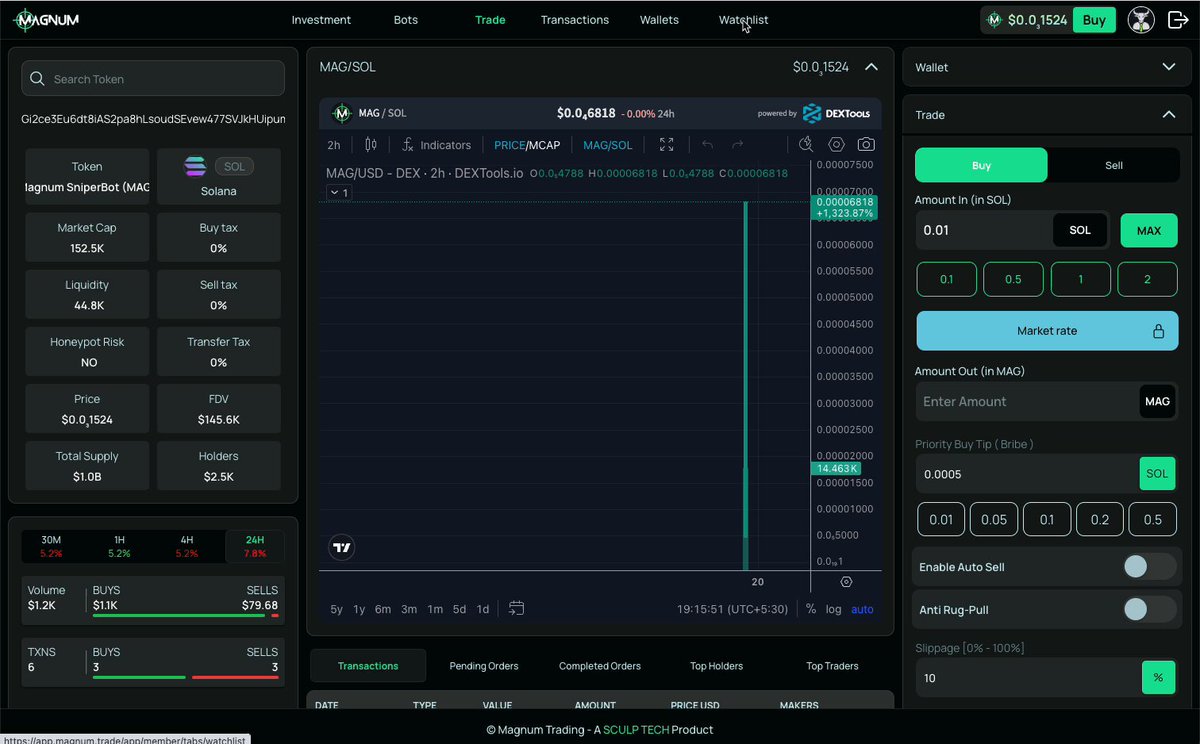This screenshot has width=1200, height=744.
Task: Toggle log scale on the chart
Action: (833, 609)
